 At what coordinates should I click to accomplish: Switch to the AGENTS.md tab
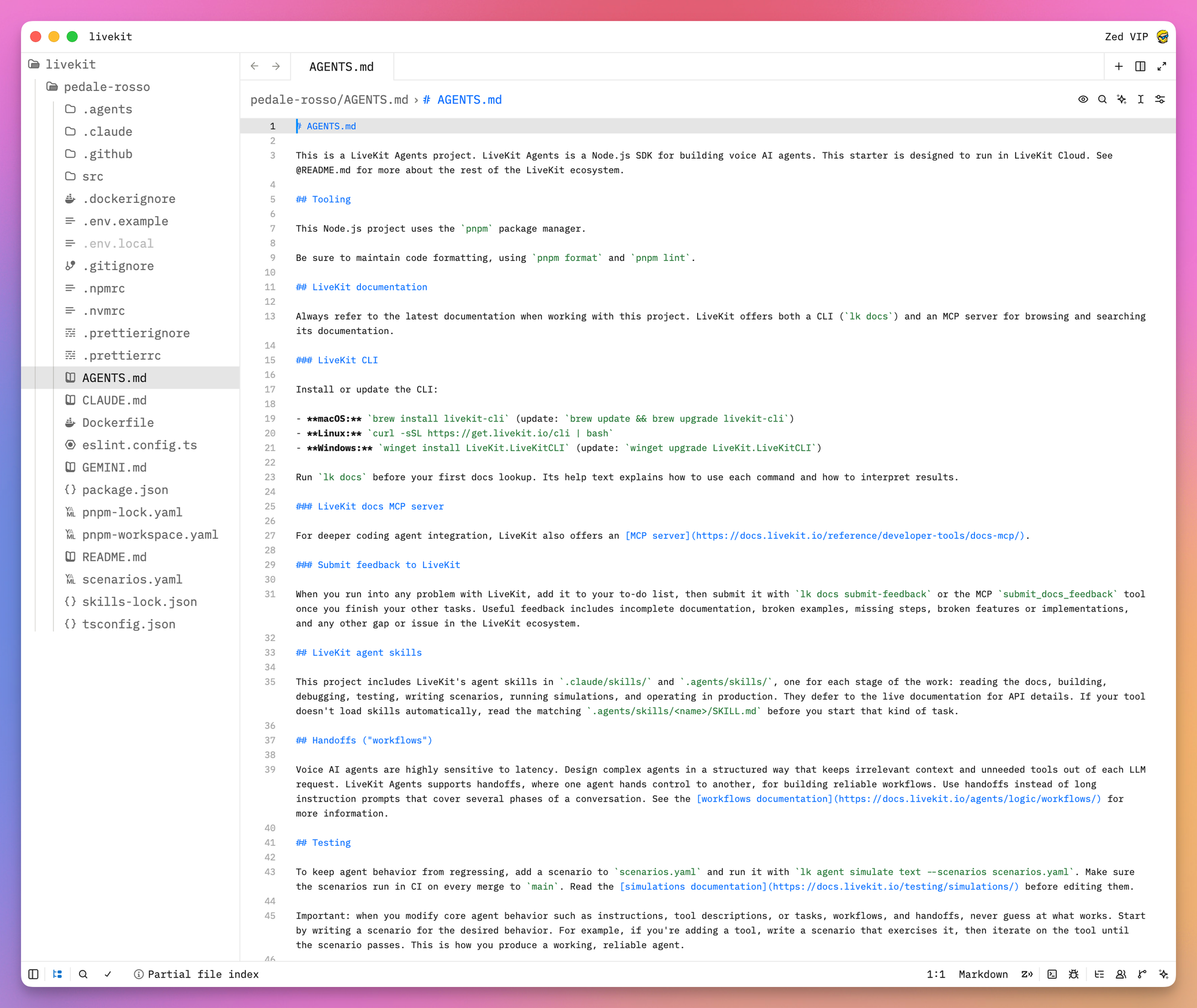[x=341, y=66]
